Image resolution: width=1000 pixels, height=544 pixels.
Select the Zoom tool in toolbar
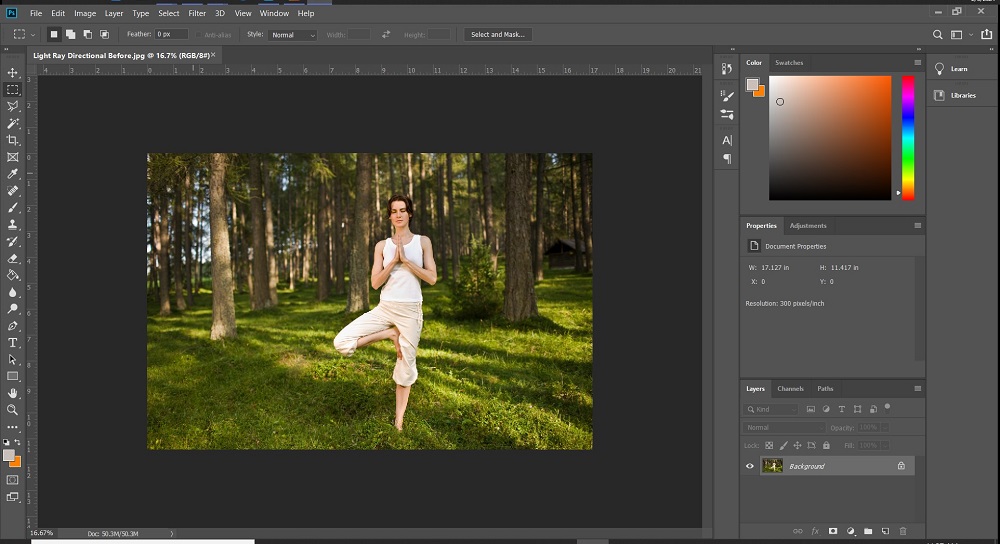point(13,410)
